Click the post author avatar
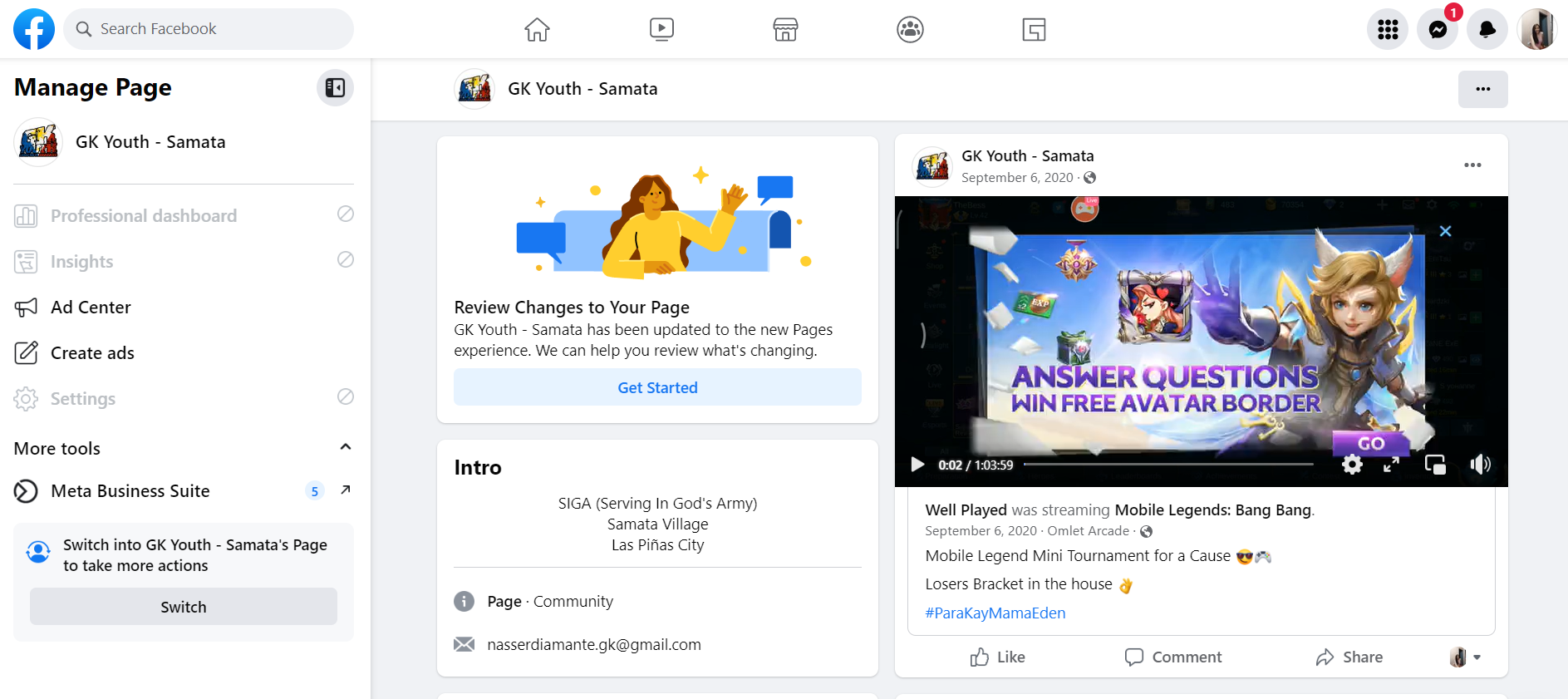This screenshot has height=699, width=1568. tap(932, 166)
